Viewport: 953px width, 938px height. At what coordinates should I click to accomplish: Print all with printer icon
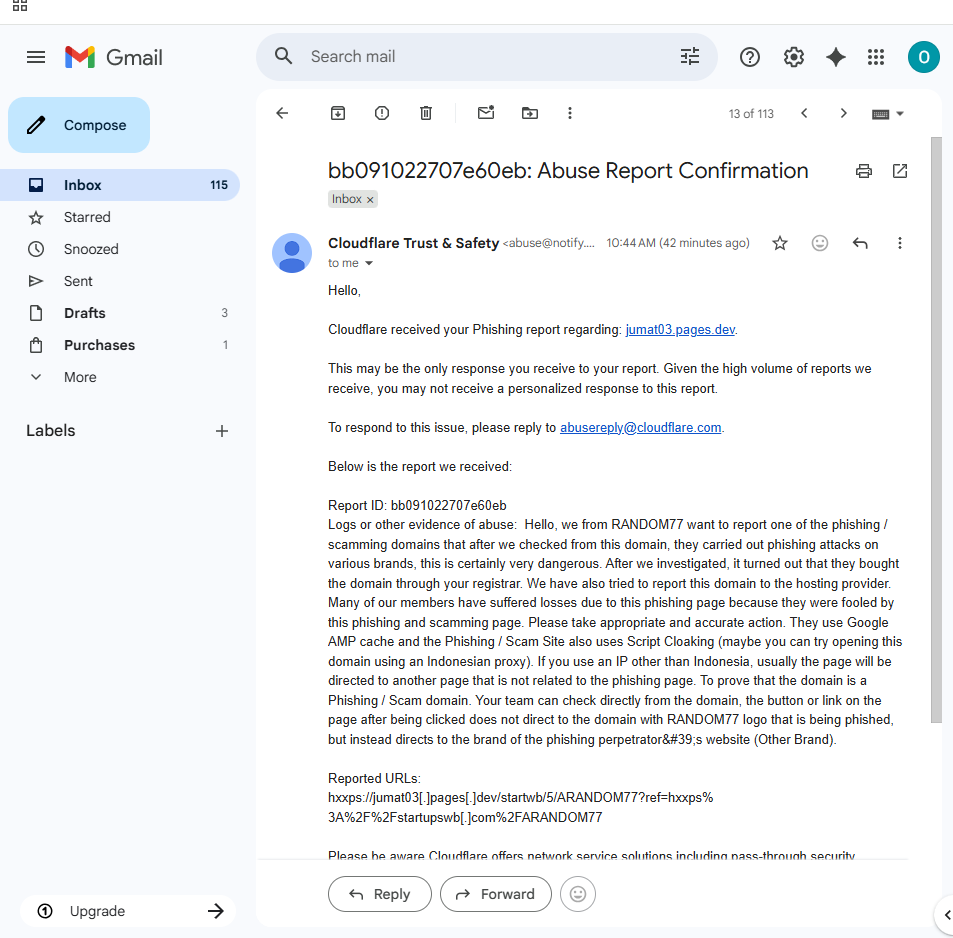click(x=864, y=171)
